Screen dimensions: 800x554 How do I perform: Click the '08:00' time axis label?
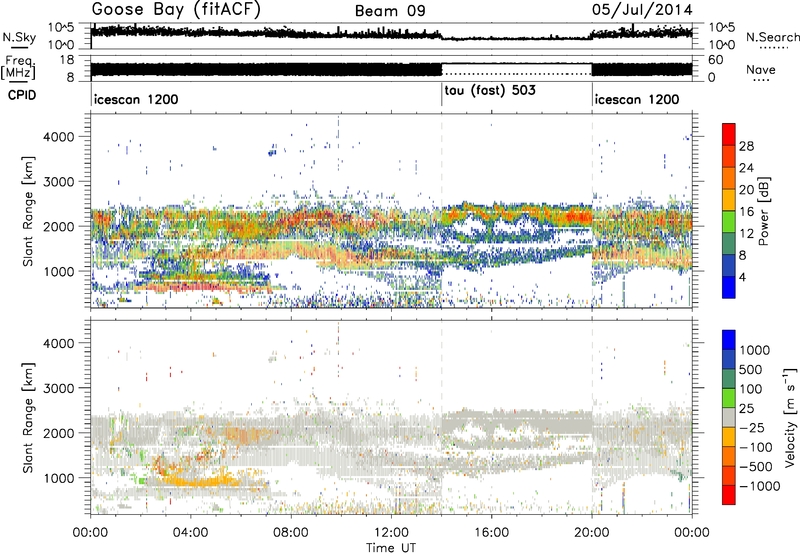coord(291,533)
